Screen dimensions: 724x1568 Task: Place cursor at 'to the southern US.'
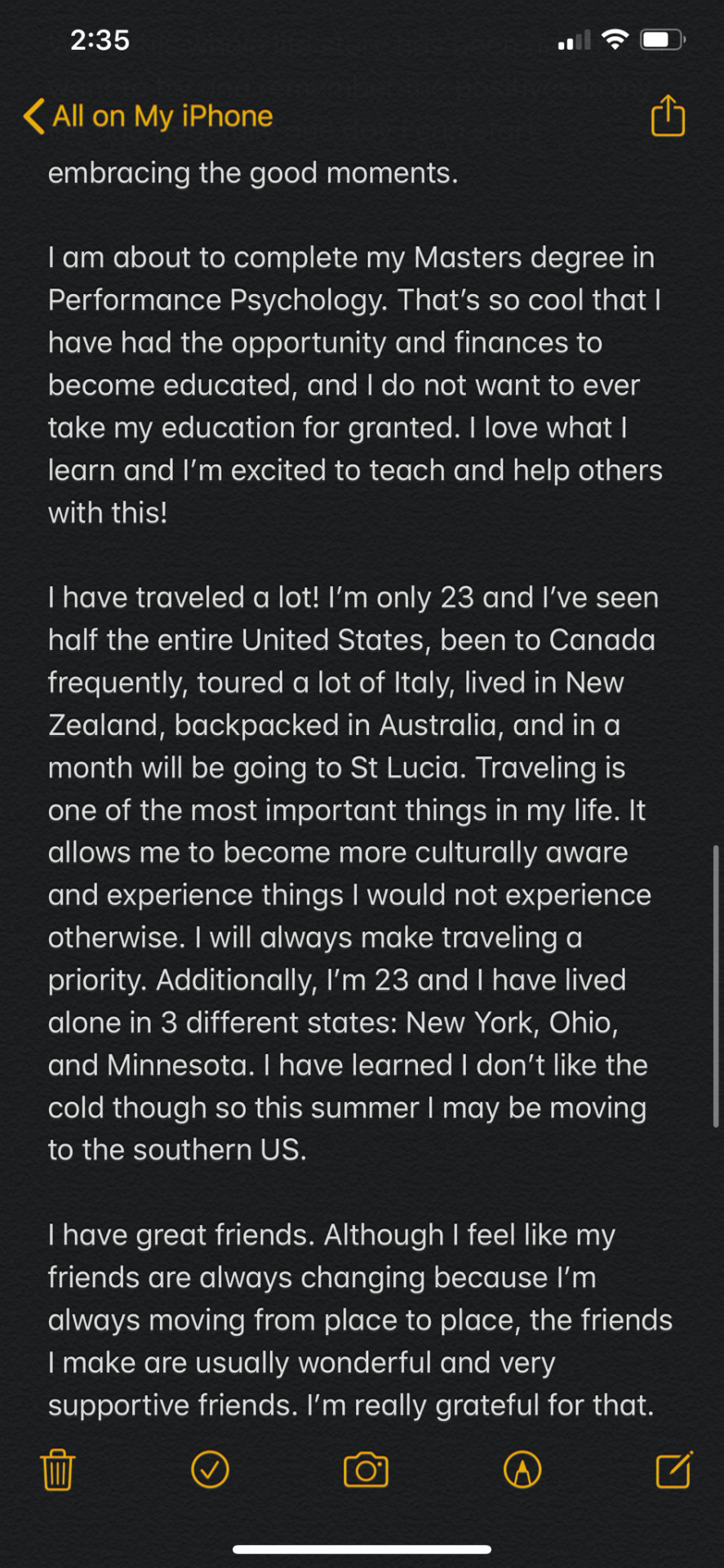click(177, 1150)
